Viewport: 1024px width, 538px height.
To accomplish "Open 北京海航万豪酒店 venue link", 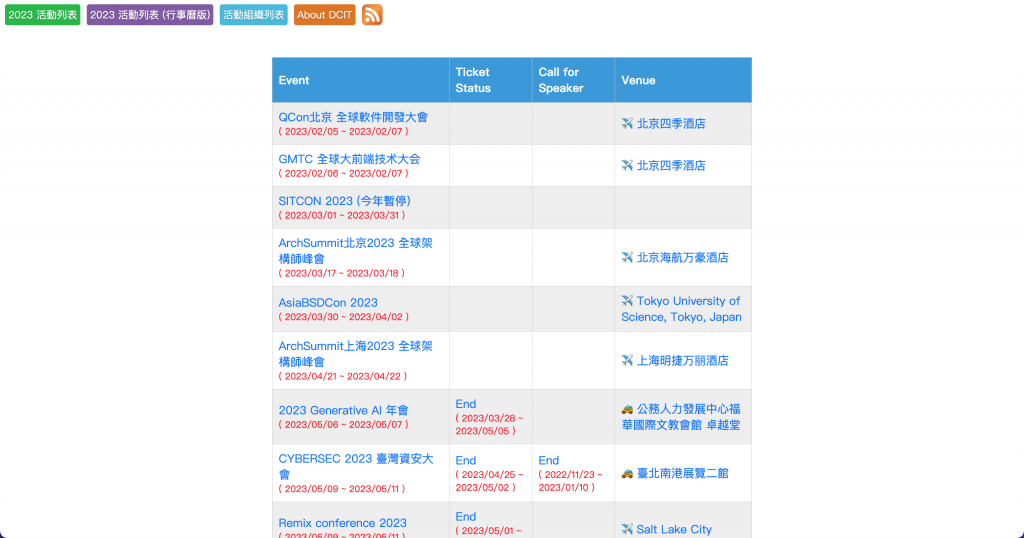I will (x=682, y=257).
